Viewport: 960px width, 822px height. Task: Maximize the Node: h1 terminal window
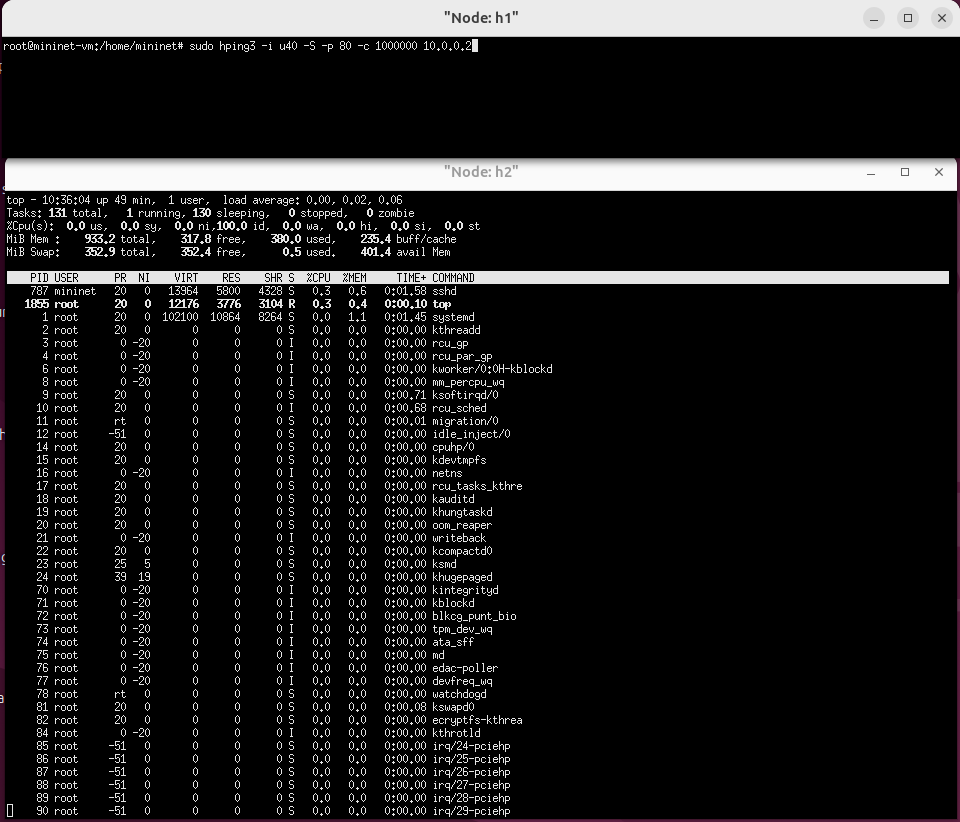908,18
